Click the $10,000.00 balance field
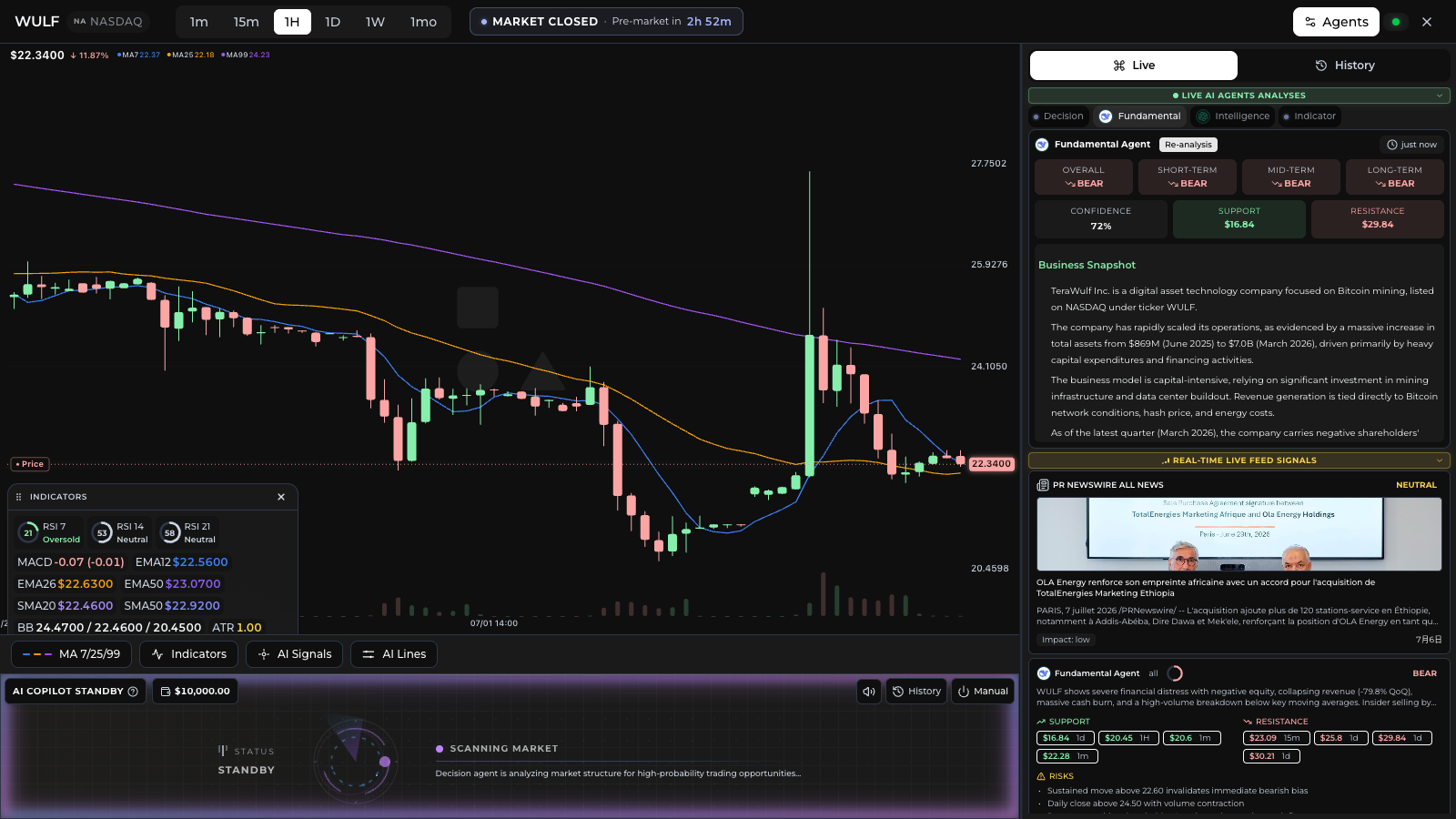The height and width of the screenshot is (819, 1456). [195, 692]
